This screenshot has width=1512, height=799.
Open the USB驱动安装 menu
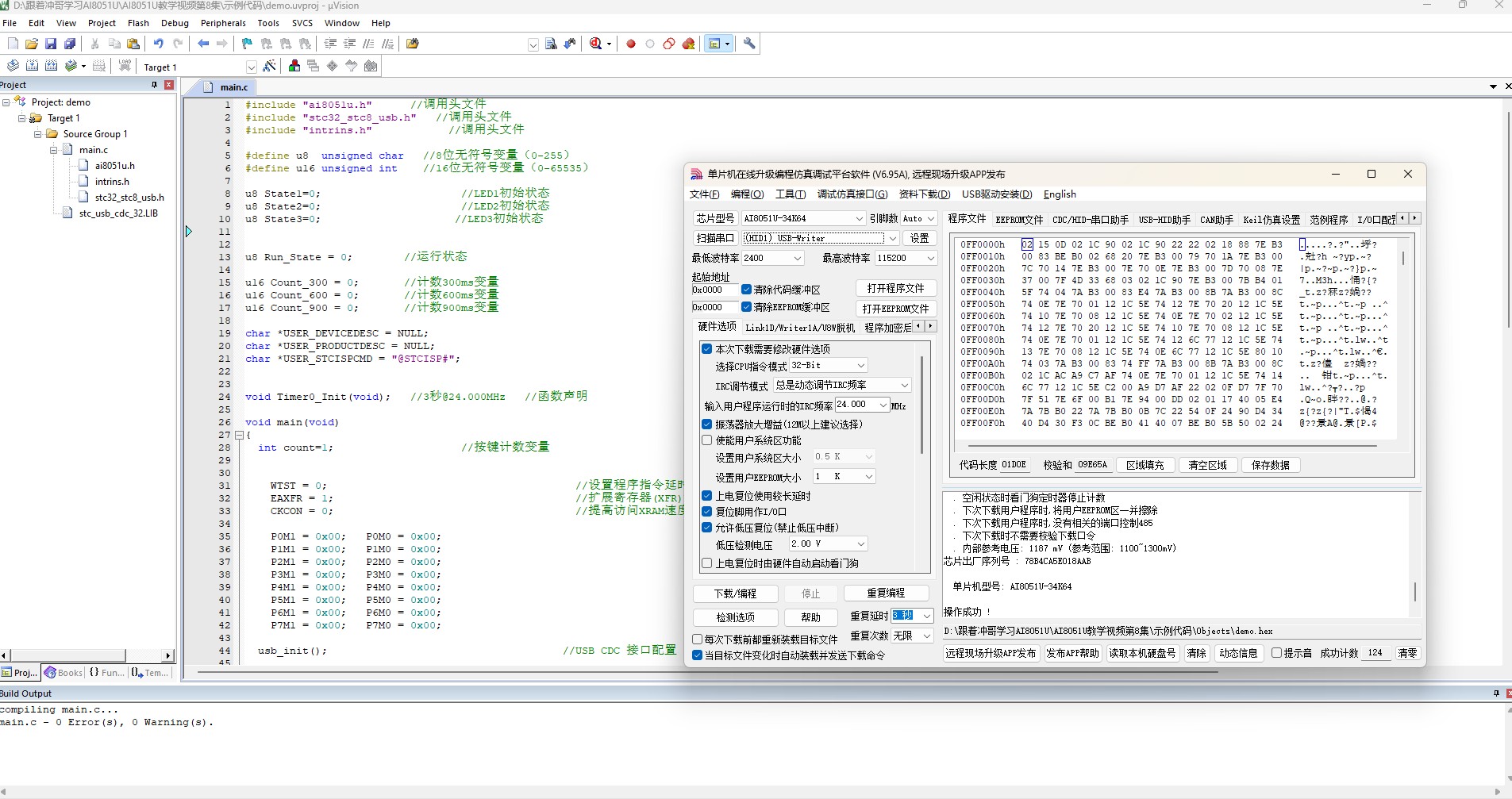click(x=997, y=194)
